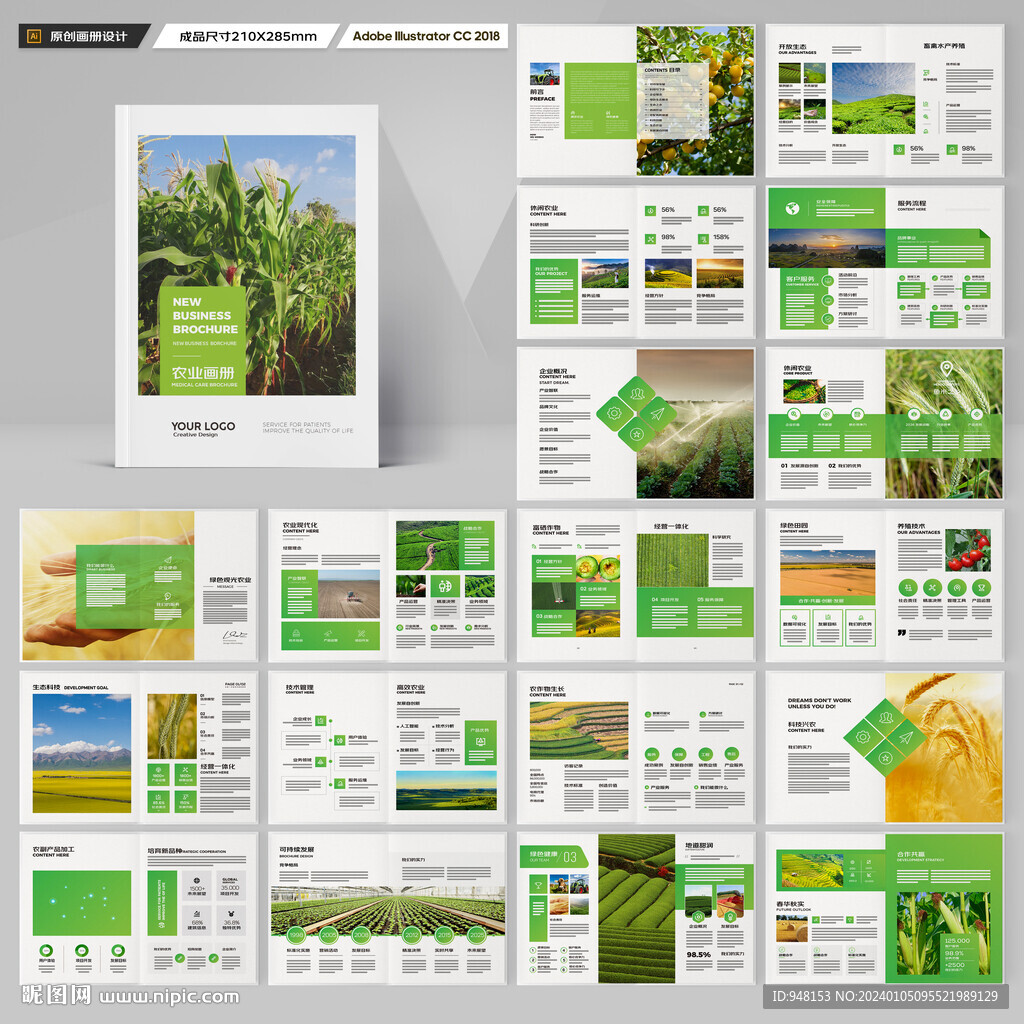Click the tea hill photo in 开放生态 spread
The image size is (1024, 1024).
pyautogui.click(x=873, y=98)
